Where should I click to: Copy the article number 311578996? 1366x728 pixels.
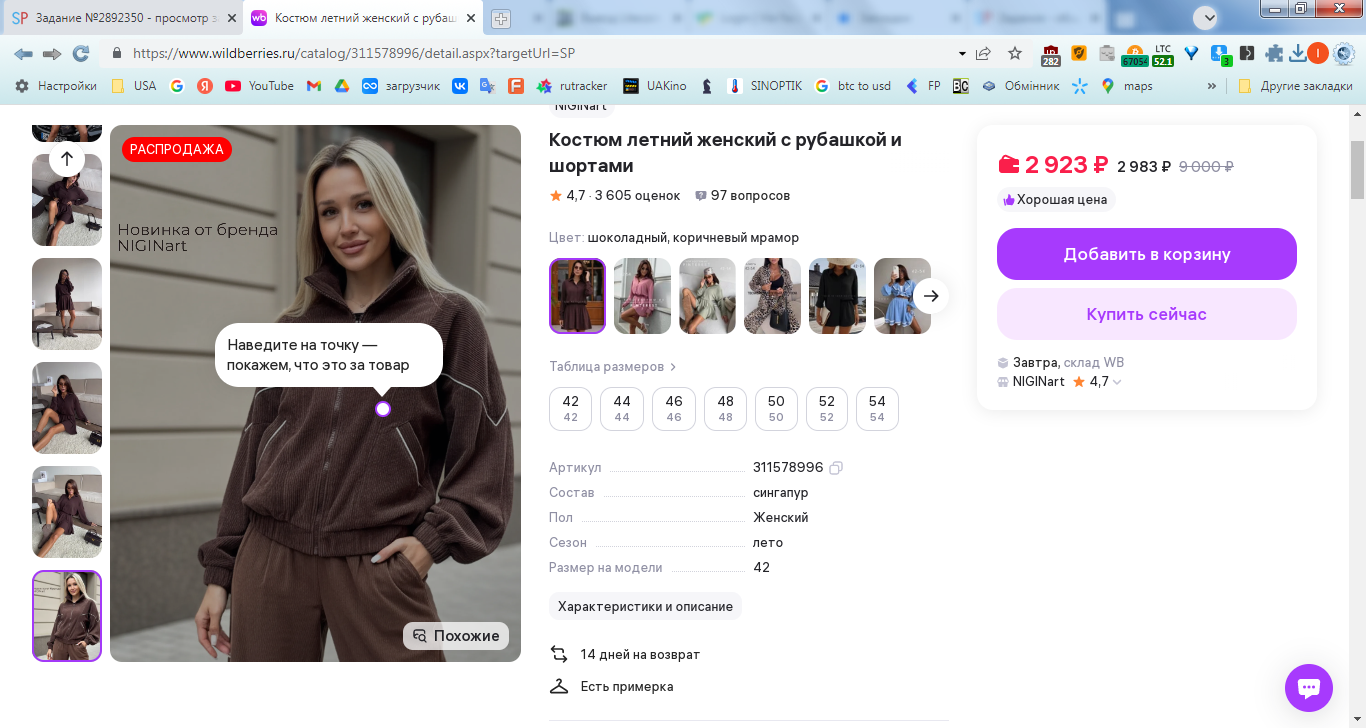pyautogui.click(x=837, y=468)
